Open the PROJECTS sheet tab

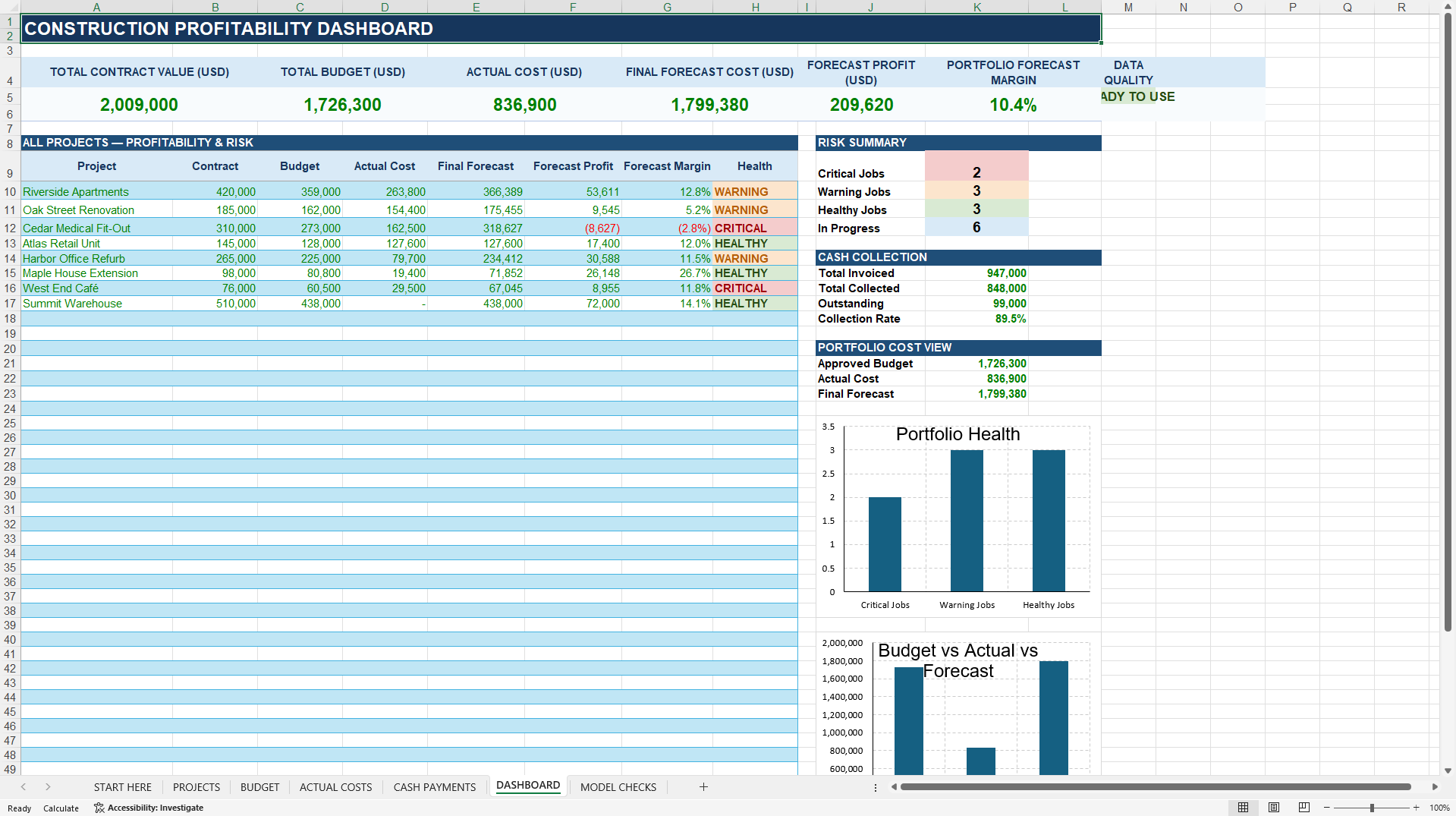(x=197, y=787)
